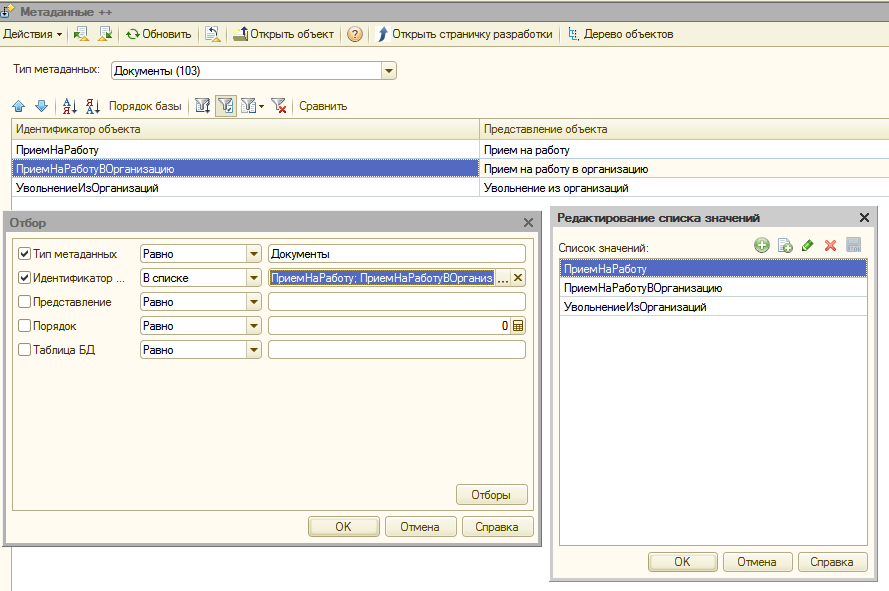The width and height of the screenshot is (889, 591).
Task: Move row down with blue down arrow
Action: (x=41, y=106)
